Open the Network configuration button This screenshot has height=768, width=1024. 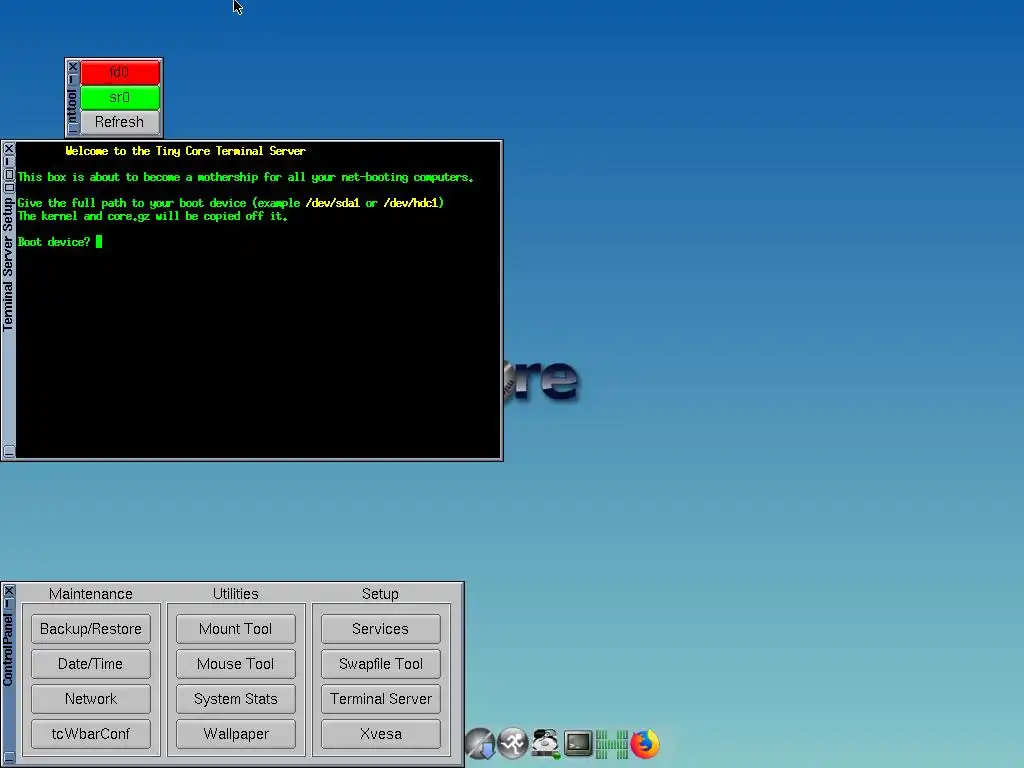pos(91,699)
